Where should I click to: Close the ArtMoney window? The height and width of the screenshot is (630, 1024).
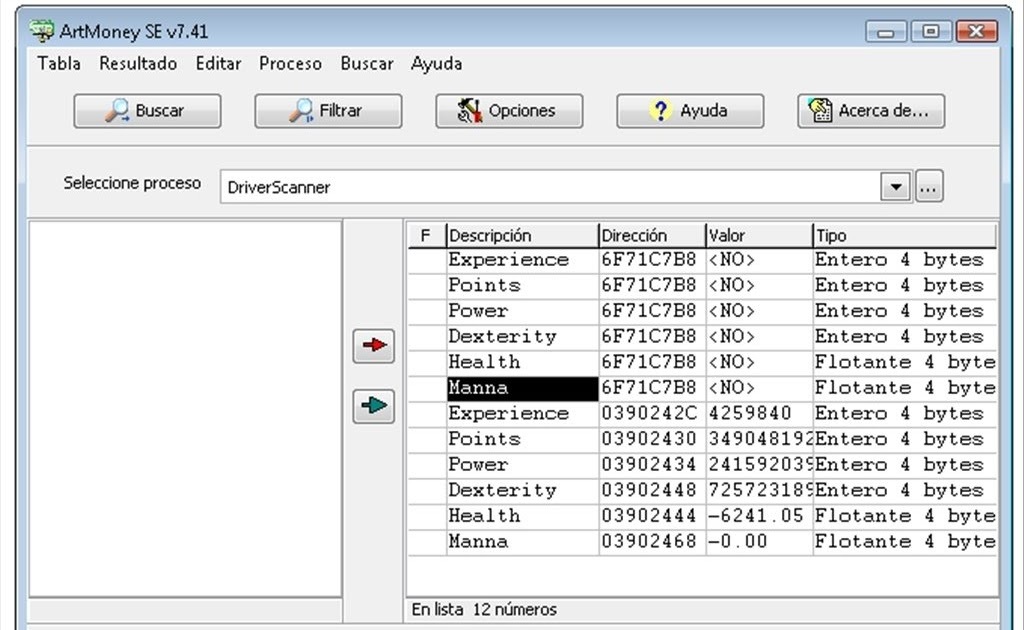pyautogui.click(x=976, y=31)
